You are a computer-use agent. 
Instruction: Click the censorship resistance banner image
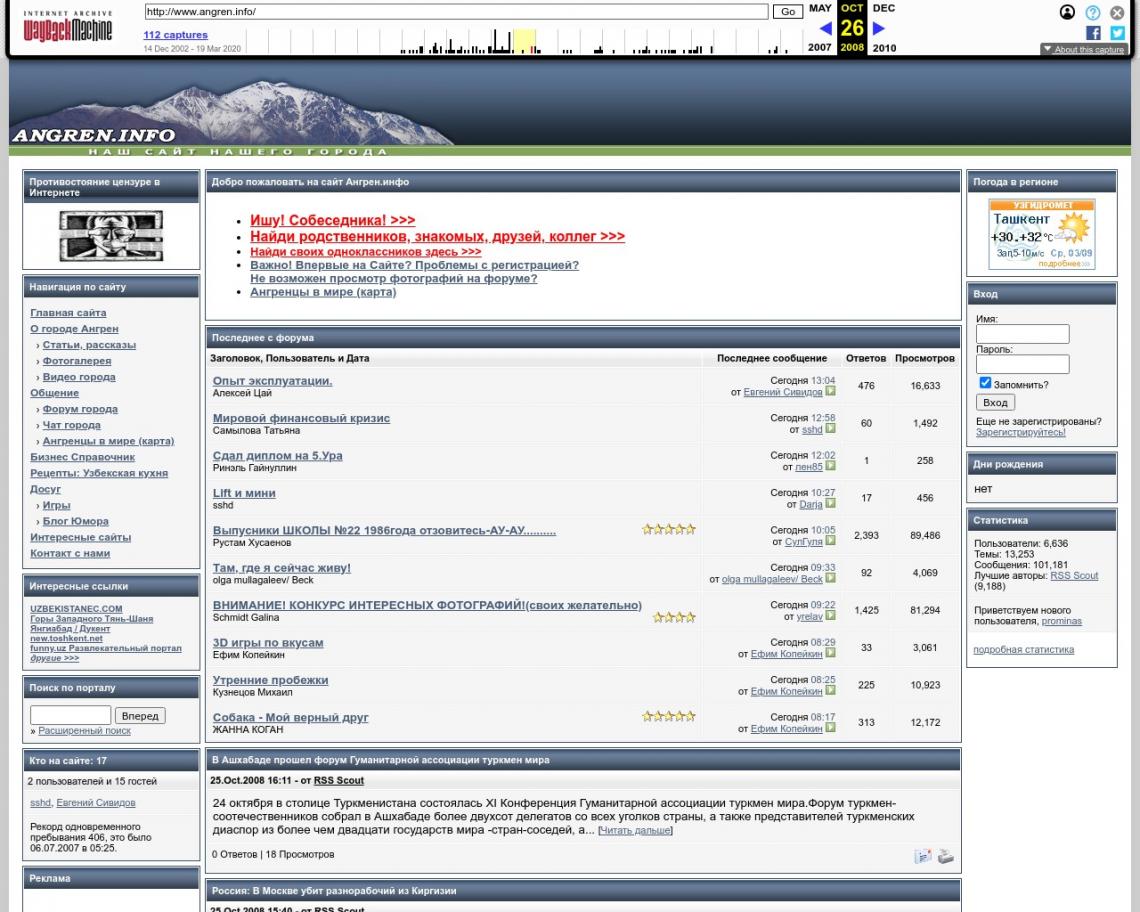111,236
